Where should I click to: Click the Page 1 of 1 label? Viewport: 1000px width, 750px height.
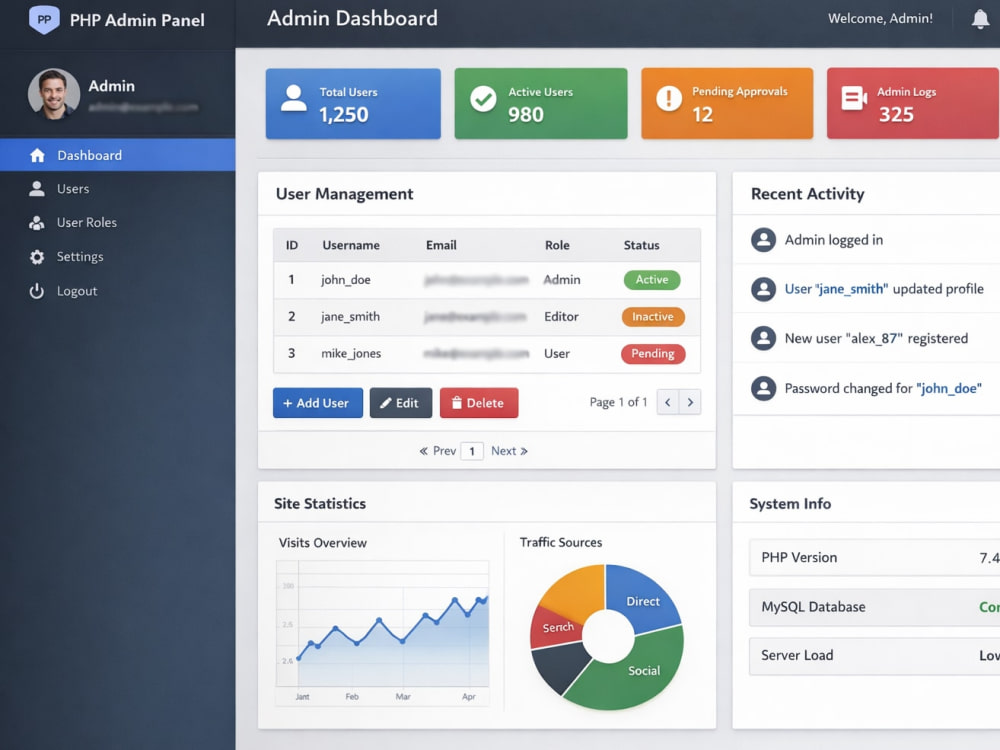(x=618, y=402)
